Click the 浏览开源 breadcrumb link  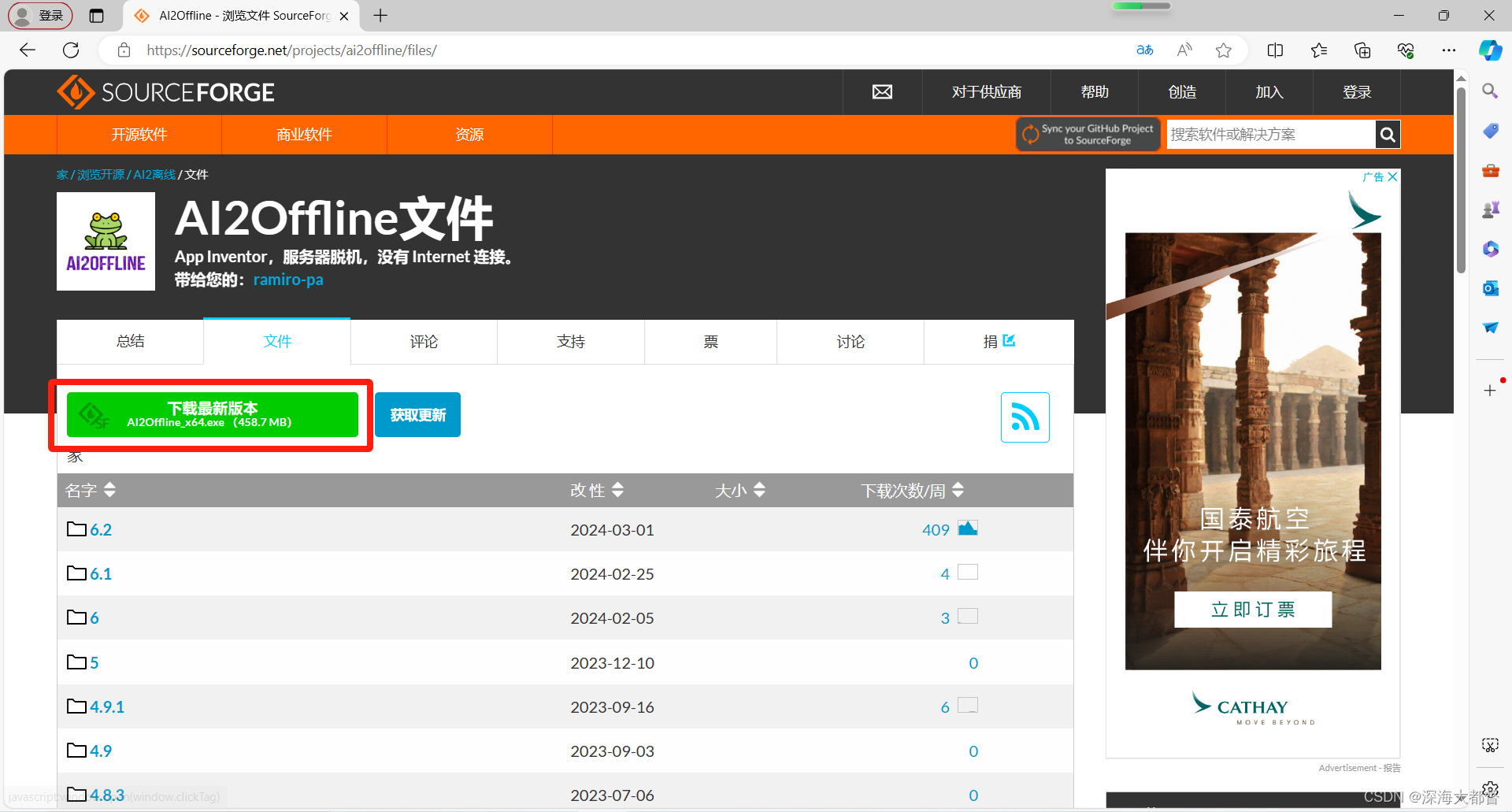coord(101,175)
